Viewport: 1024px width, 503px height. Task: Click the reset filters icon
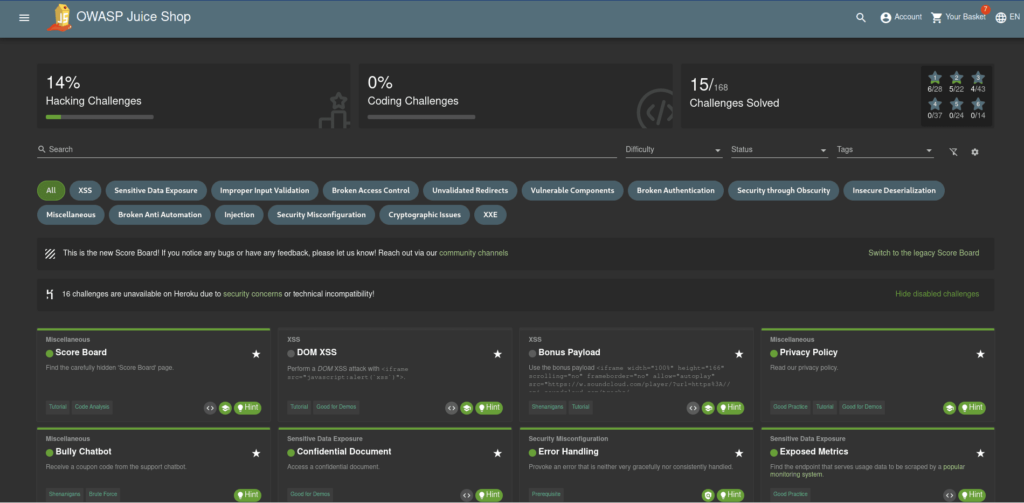point(953,151)
